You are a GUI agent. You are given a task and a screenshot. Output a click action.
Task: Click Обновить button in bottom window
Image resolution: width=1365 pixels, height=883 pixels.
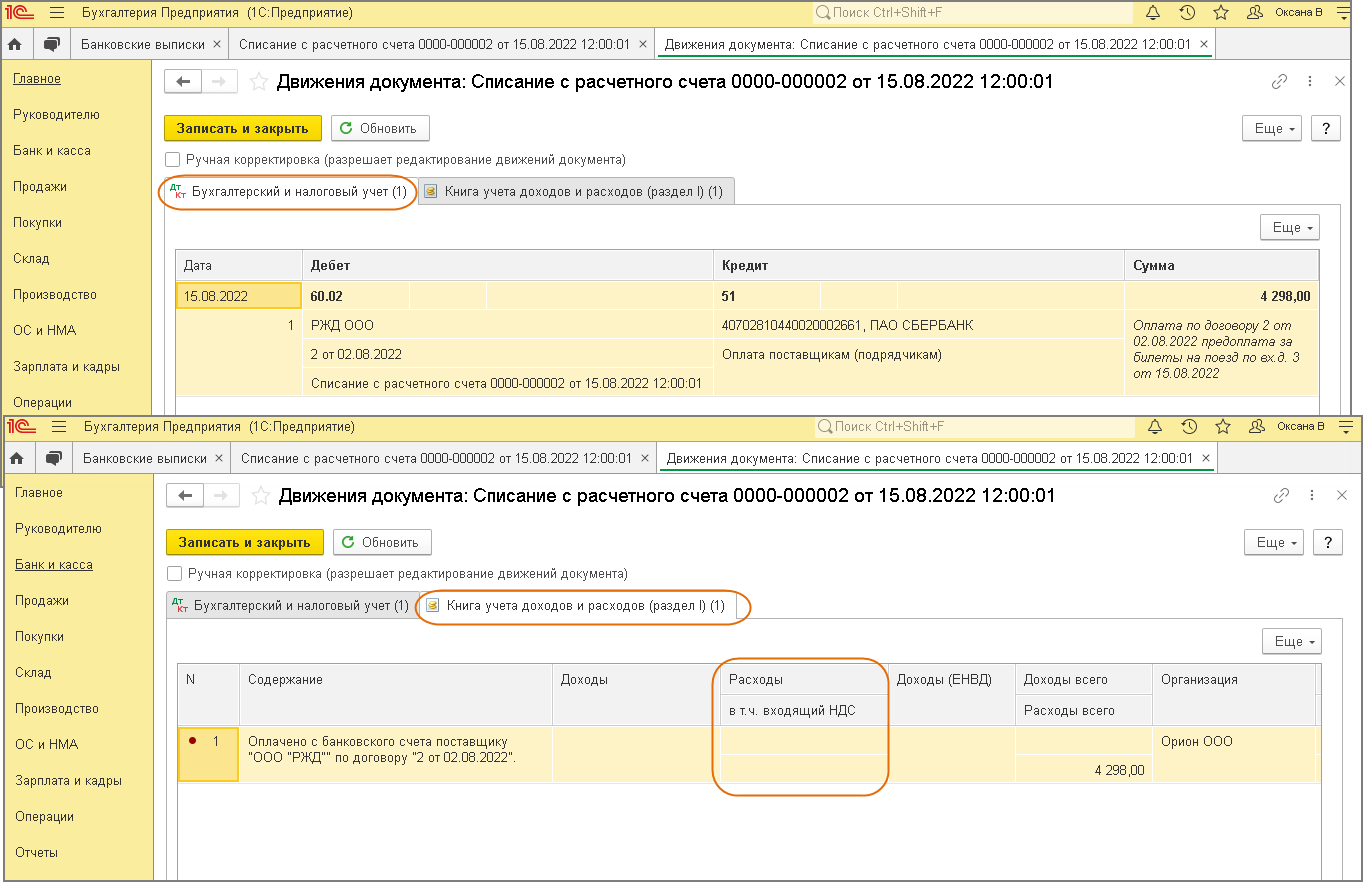click(382, 542)
